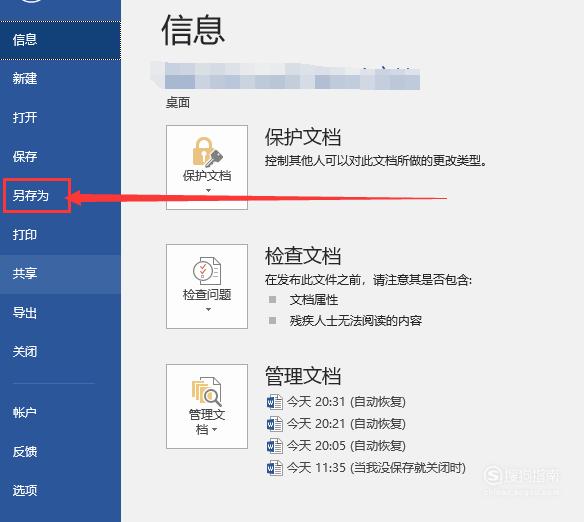This screenshot has height=522, width=584.
Task: Click the 检查文档 heading text
Action: (x=303, y=256)
